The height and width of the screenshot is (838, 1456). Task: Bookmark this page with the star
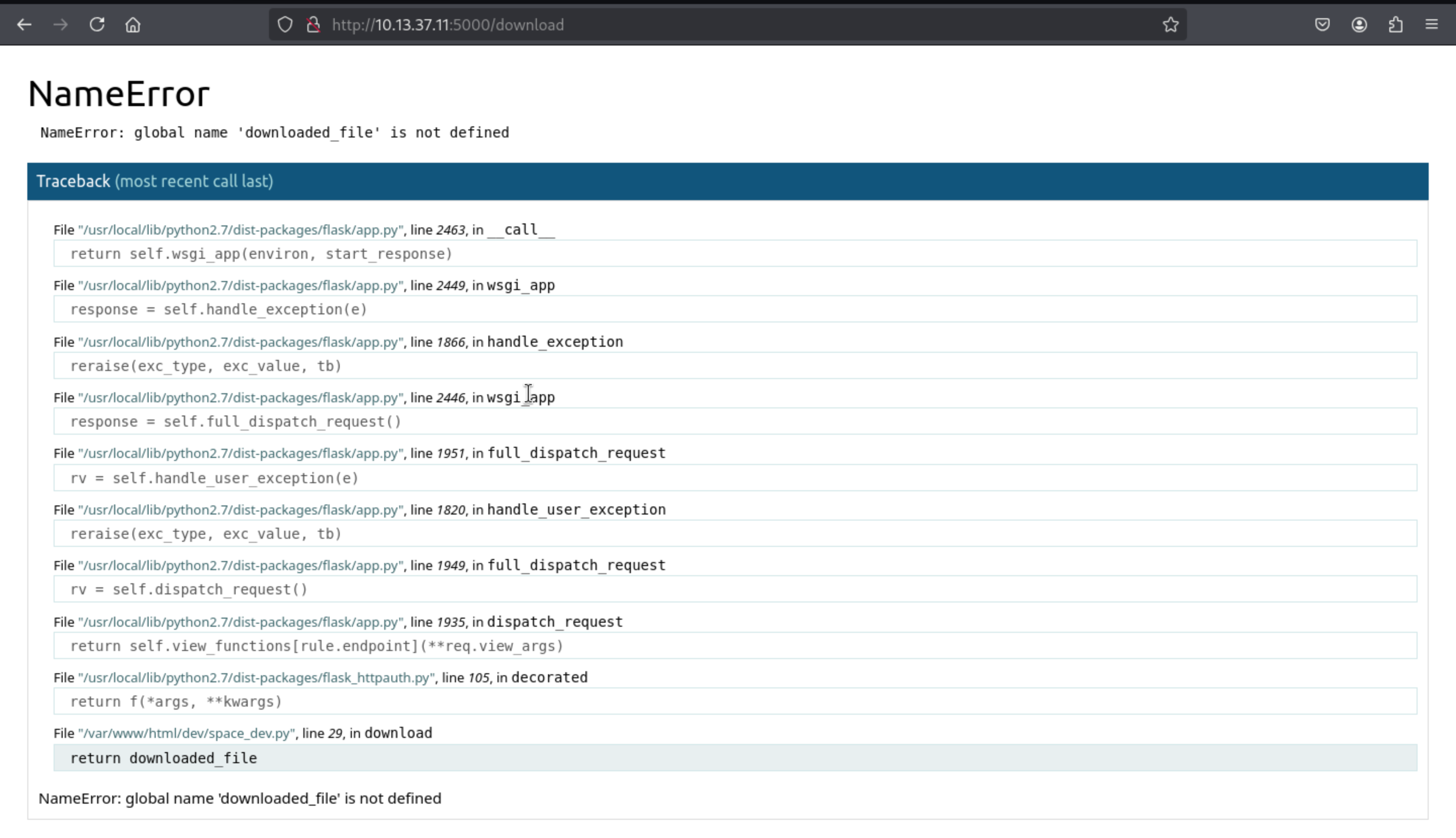pos(1170,25)
